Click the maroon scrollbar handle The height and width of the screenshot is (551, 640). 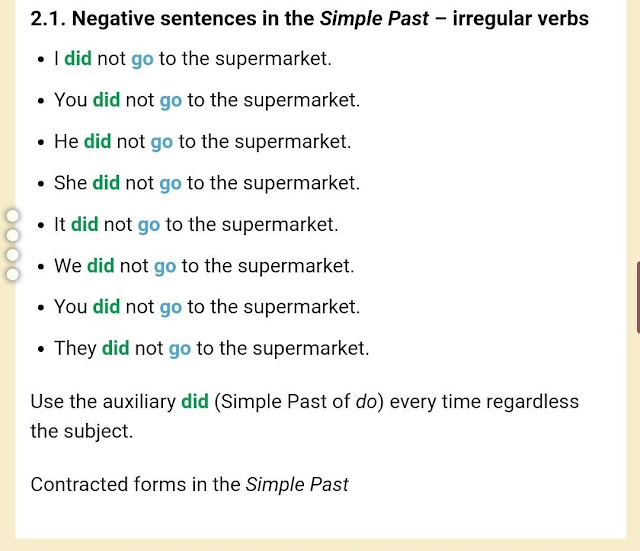point(637,295)
